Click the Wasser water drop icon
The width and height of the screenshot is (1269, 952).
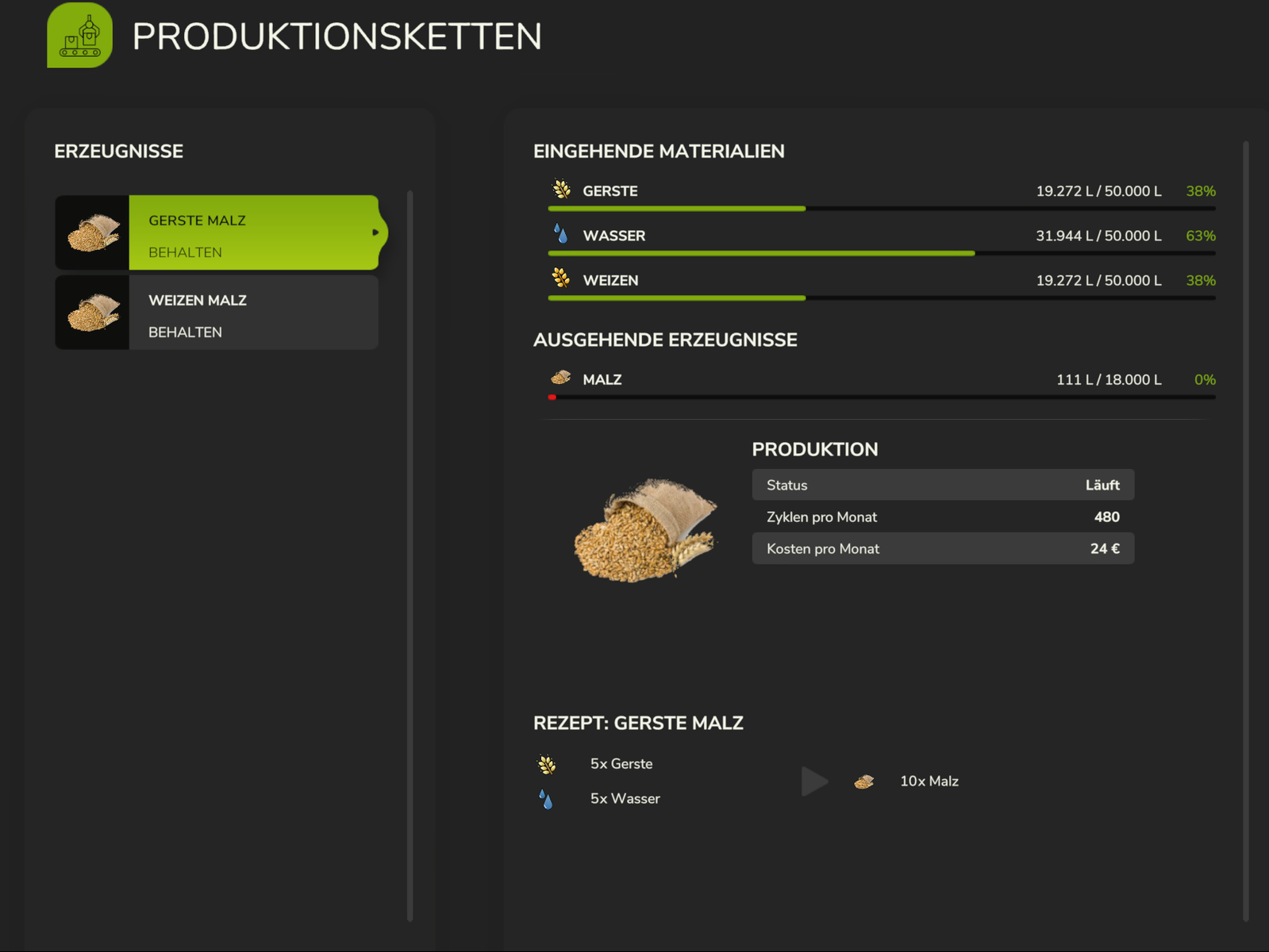pyautogui.click(x=561, y=234)
